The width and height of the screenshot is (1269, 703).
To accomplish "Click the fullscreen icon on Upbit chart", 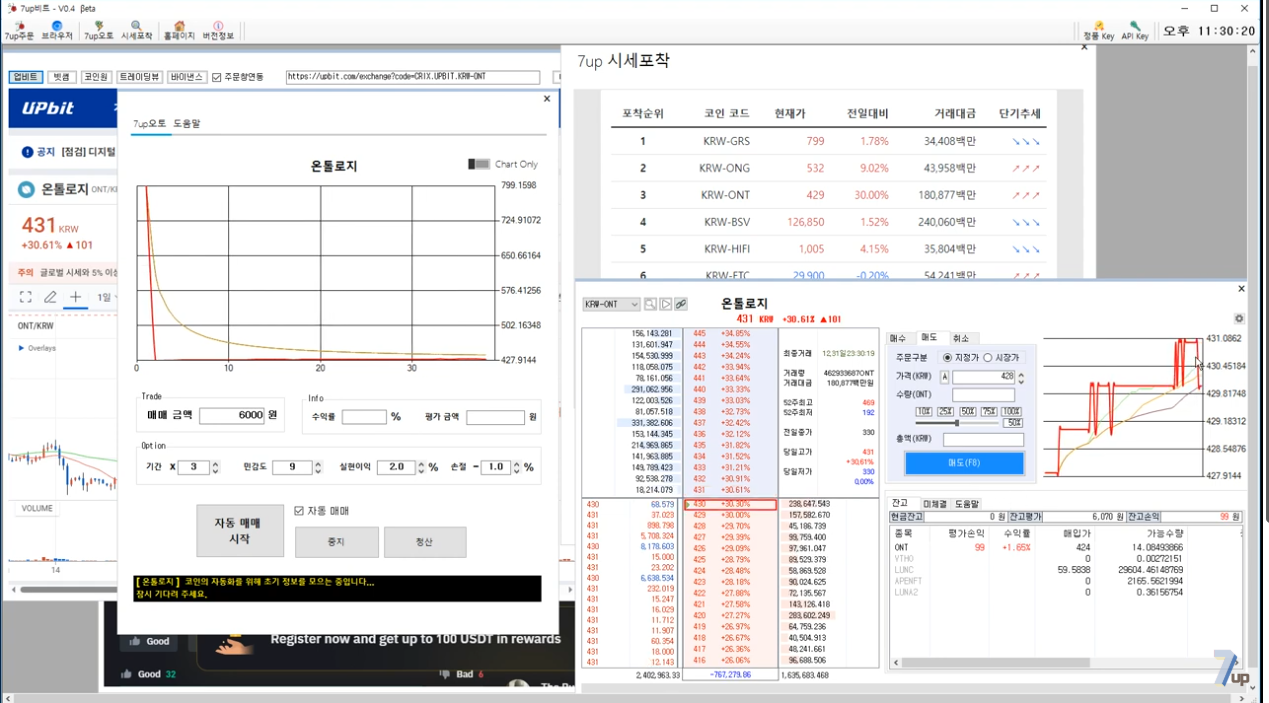I will pyautogui.click(x=26, y=297).
